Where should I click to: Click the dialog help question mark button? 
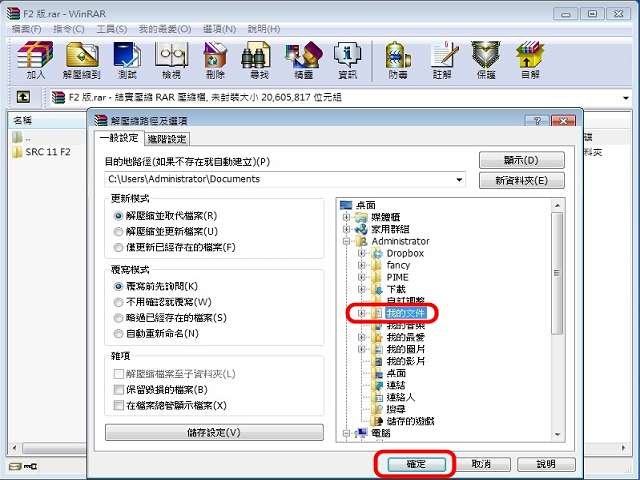click(x=537, y=121)
